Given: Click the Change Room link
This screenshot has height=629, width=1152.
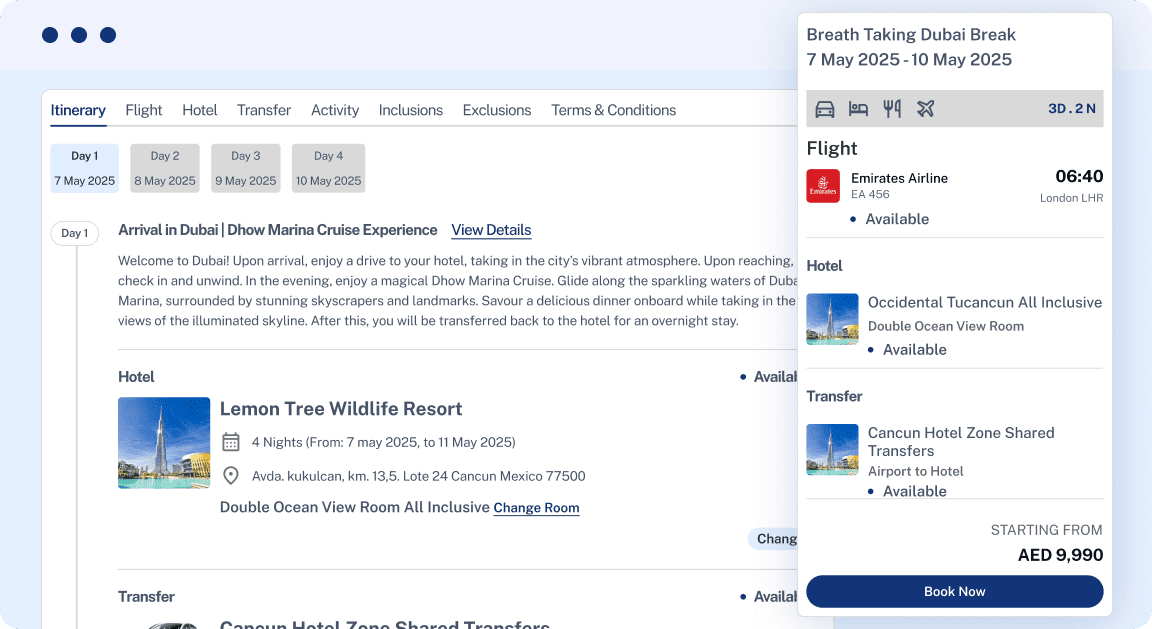Looking at the screenshot, I should point(536,508).
